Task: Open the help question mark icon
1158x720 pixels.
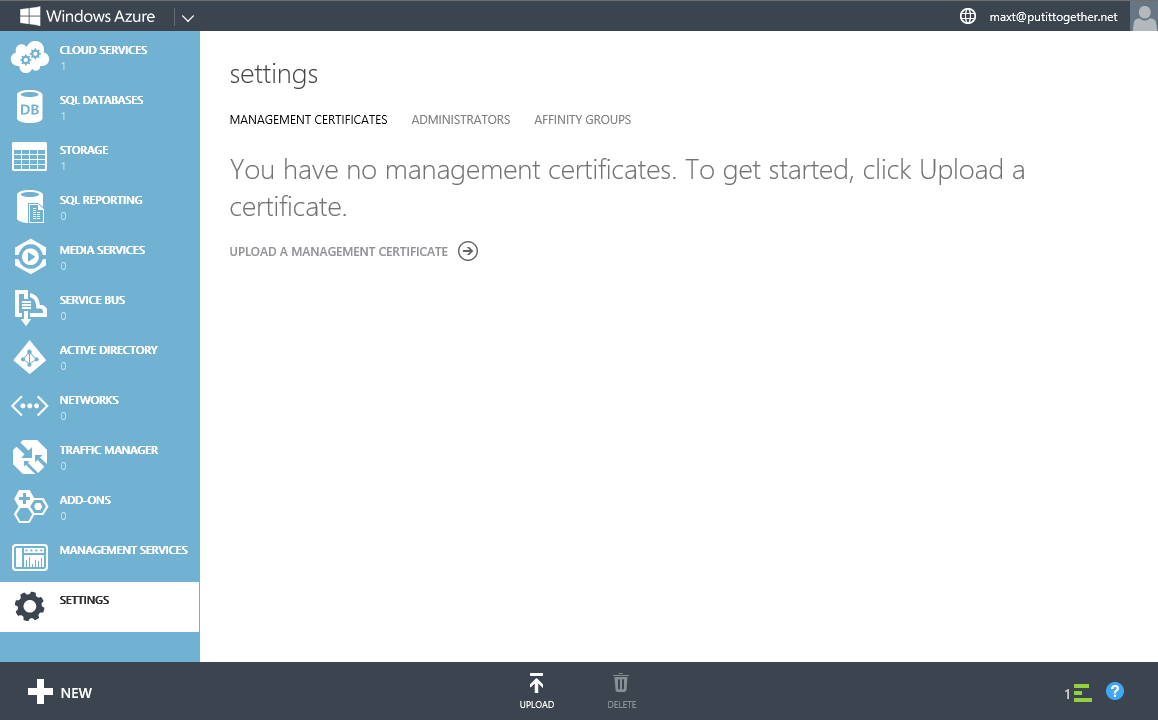Action: 1114,692
